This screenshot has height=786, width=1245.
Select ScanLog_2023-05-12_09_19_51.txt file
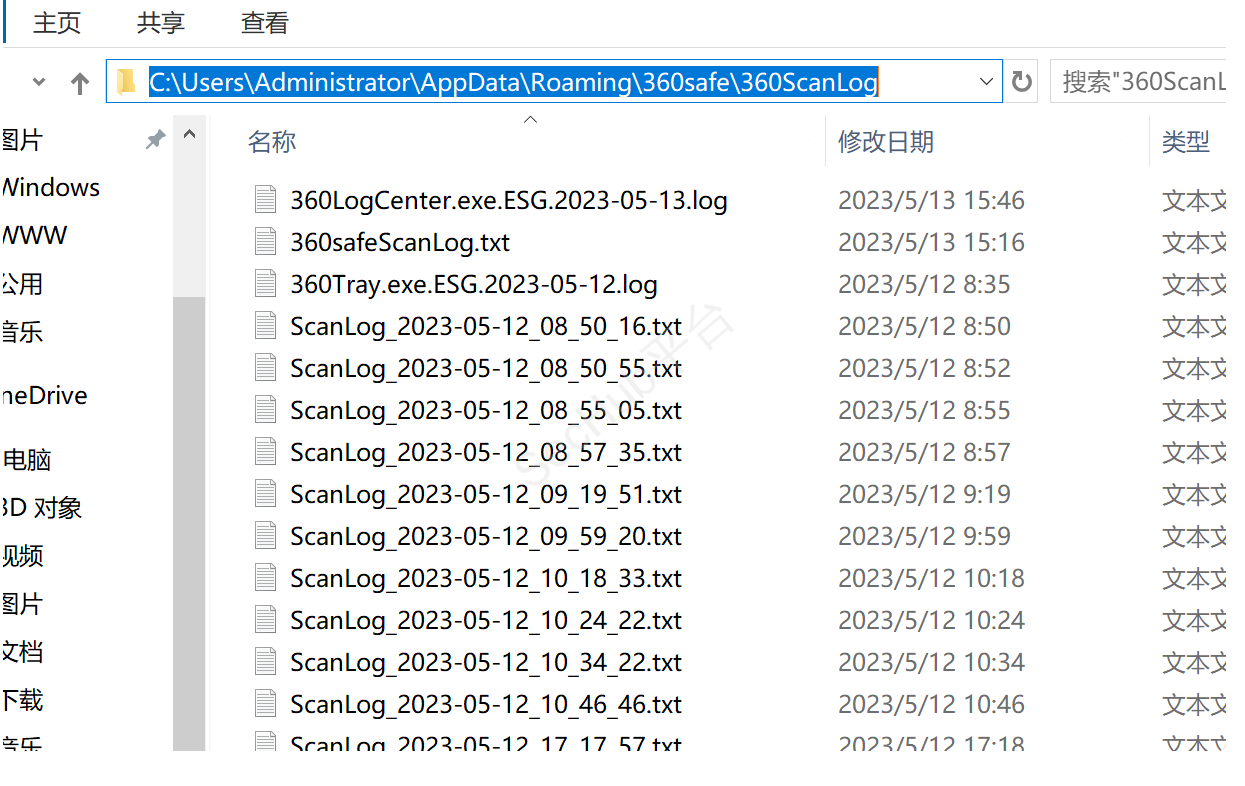485,494
